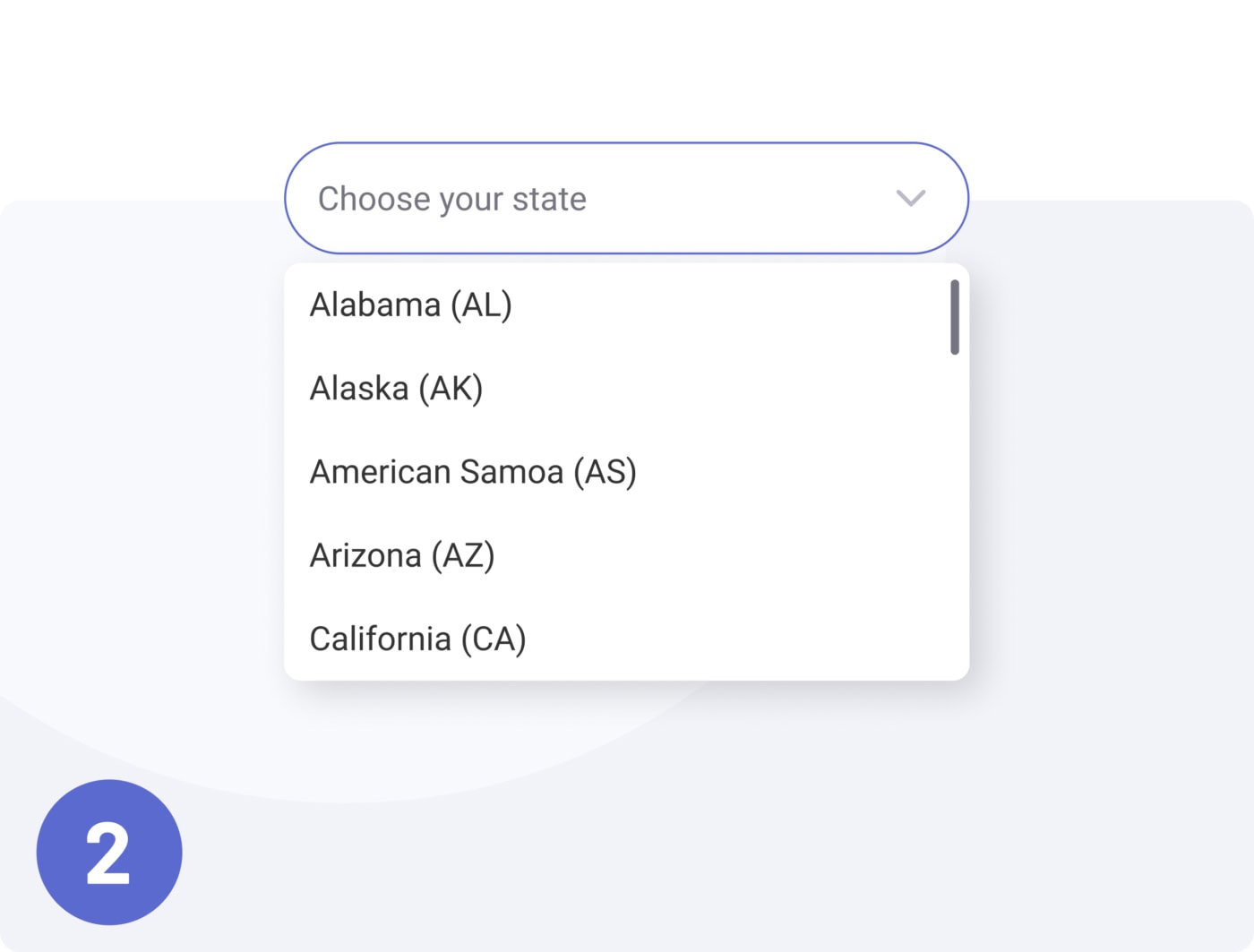
Task: Collapse the state list using the chevron
Action: (910, 198)
